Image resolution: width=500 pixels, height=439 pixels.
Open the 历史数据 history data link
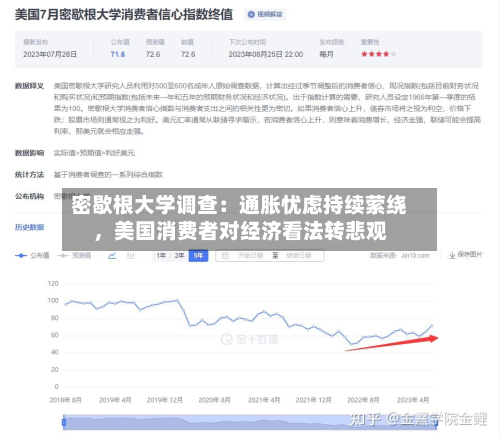coord(29,227)
